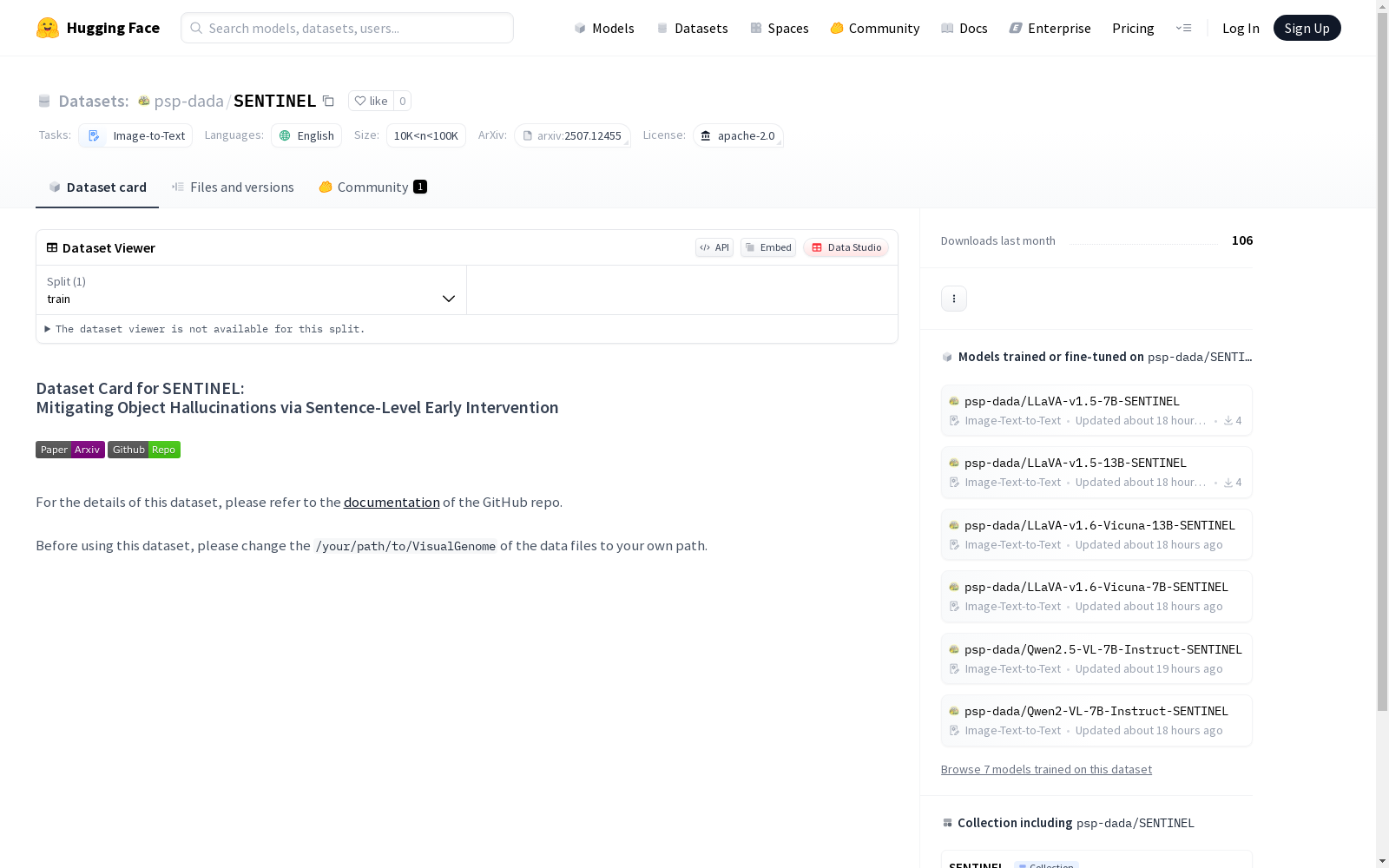Viewport: 1389px width, 868px height.
Task: Click the Github Repo badge
Action: (x=144, y=450)
